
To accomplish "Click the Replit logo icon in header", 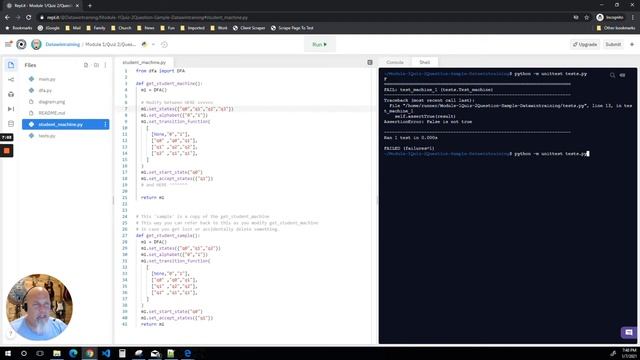I will 21,44.
